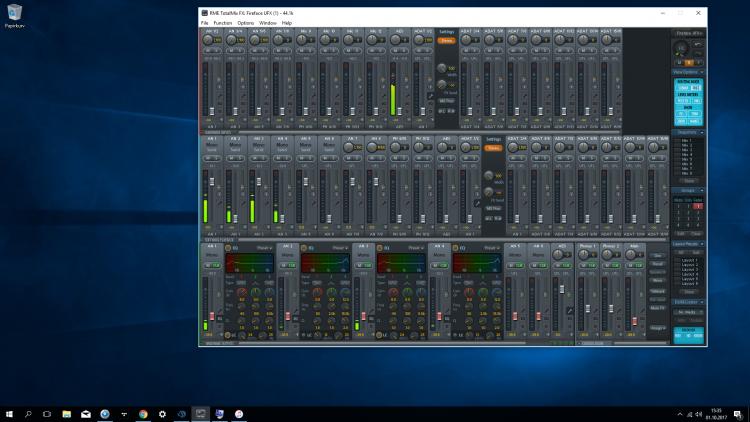Open the Window menu

267,23
